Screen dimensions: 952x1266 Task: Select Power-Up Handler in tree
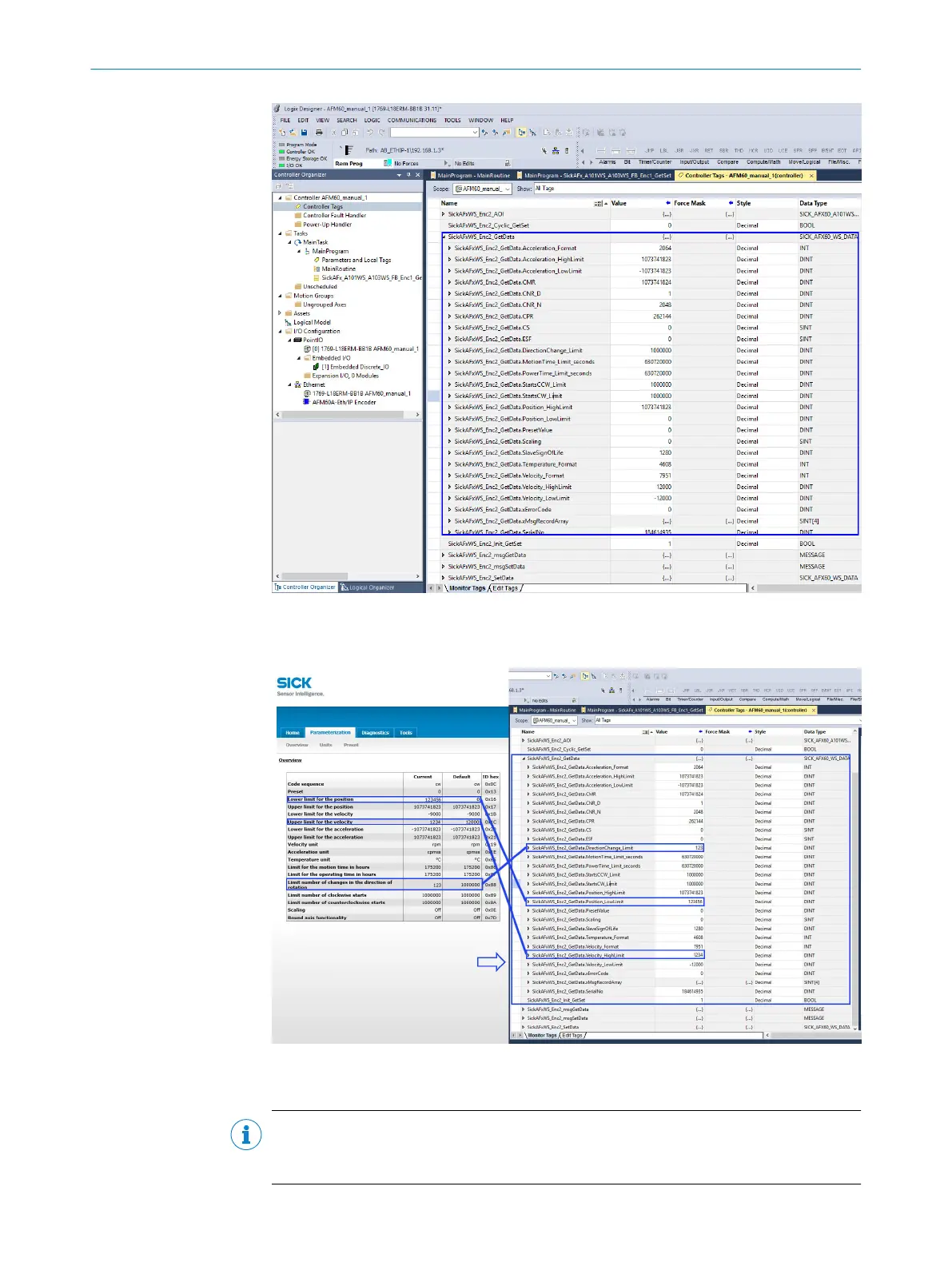[x=327, y=225]
